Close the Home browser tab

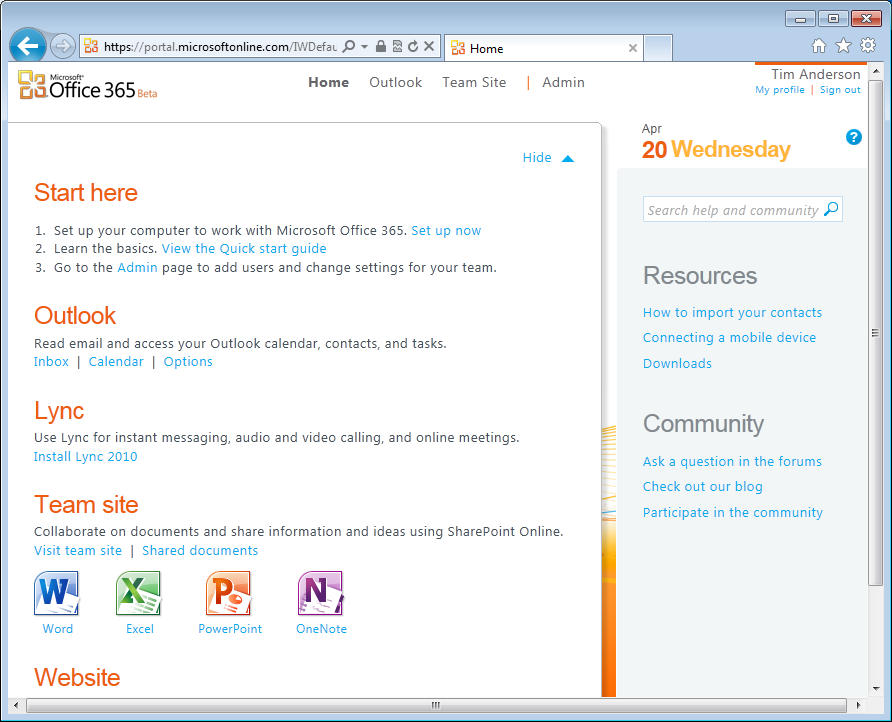[x=633, y=48]
